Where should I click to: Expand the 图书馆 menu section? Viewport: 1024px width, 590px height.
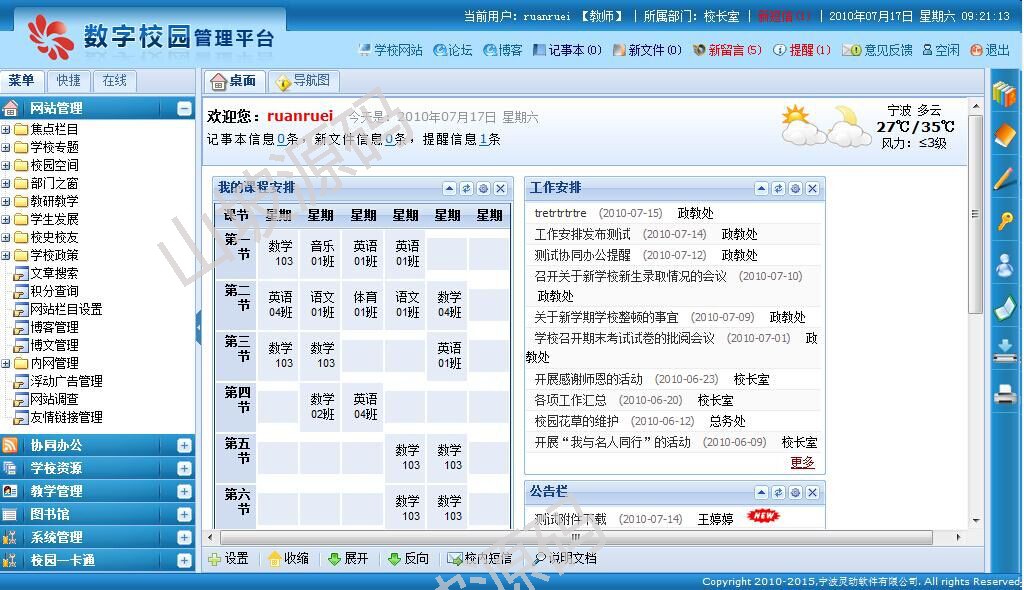click(x=185, y=515)
